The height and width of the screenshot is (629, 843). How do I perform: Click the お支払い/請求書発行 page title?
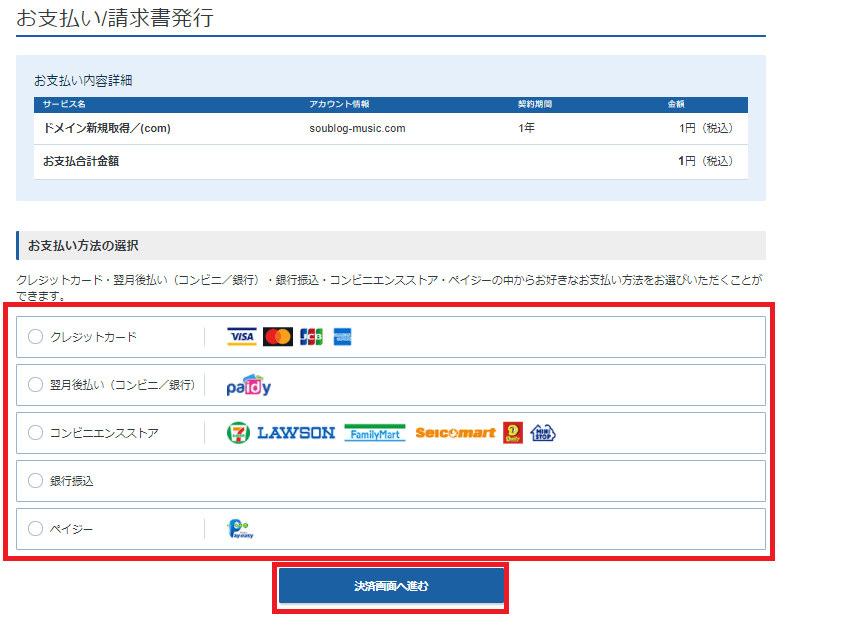click(x=115, y=18)
